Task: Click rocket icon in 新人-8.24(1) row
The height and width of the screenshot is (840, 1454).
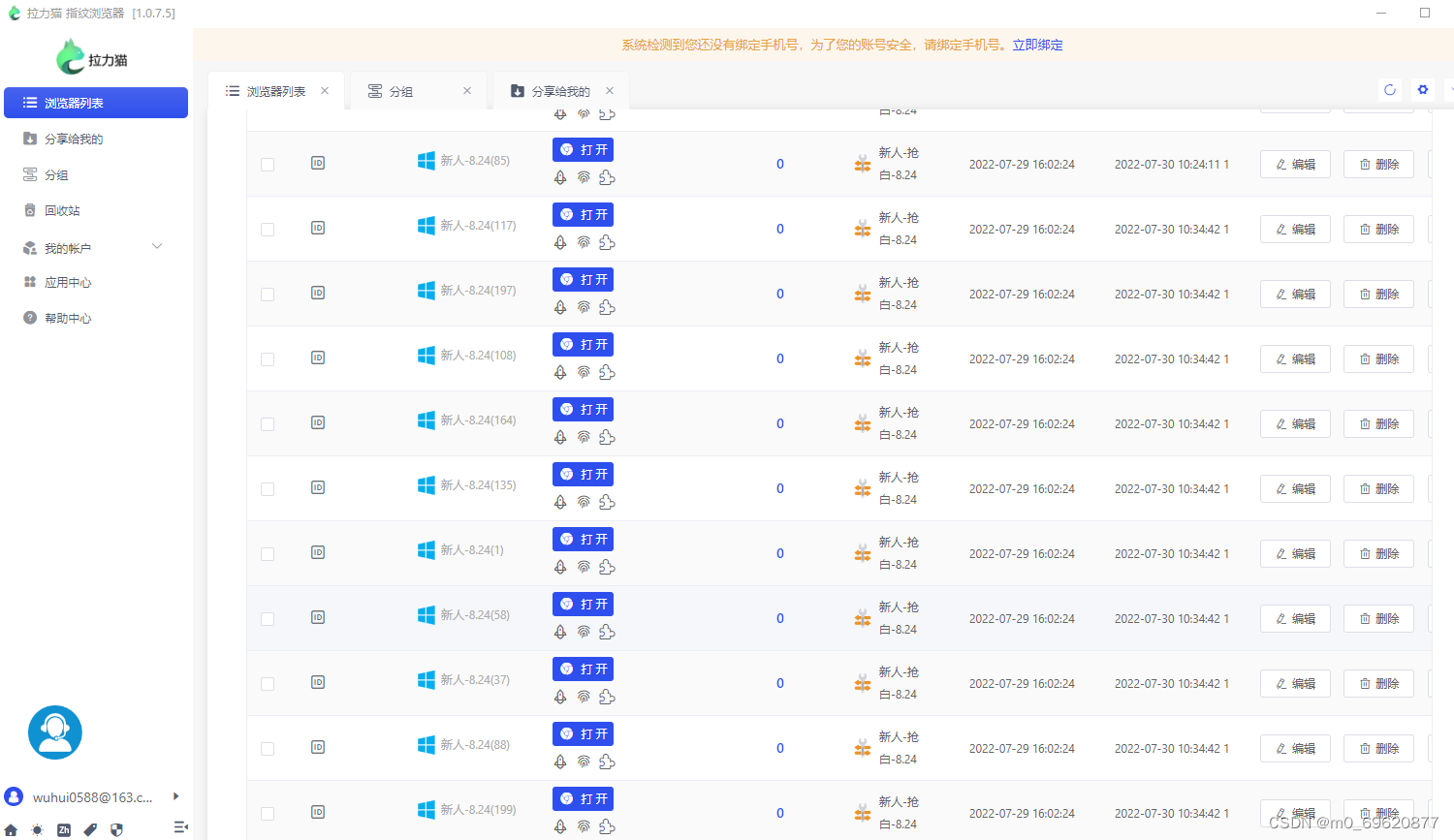Action: tap(560, 567)
